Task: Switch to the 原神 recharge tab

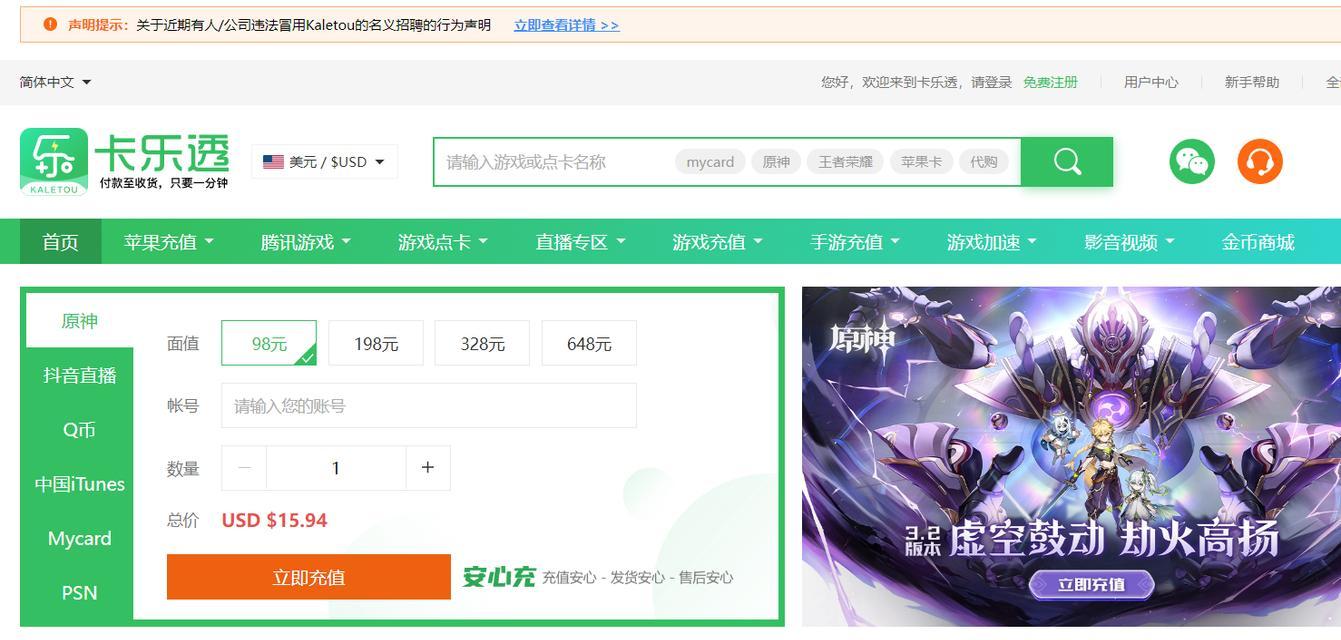Action: click(79, 321)
